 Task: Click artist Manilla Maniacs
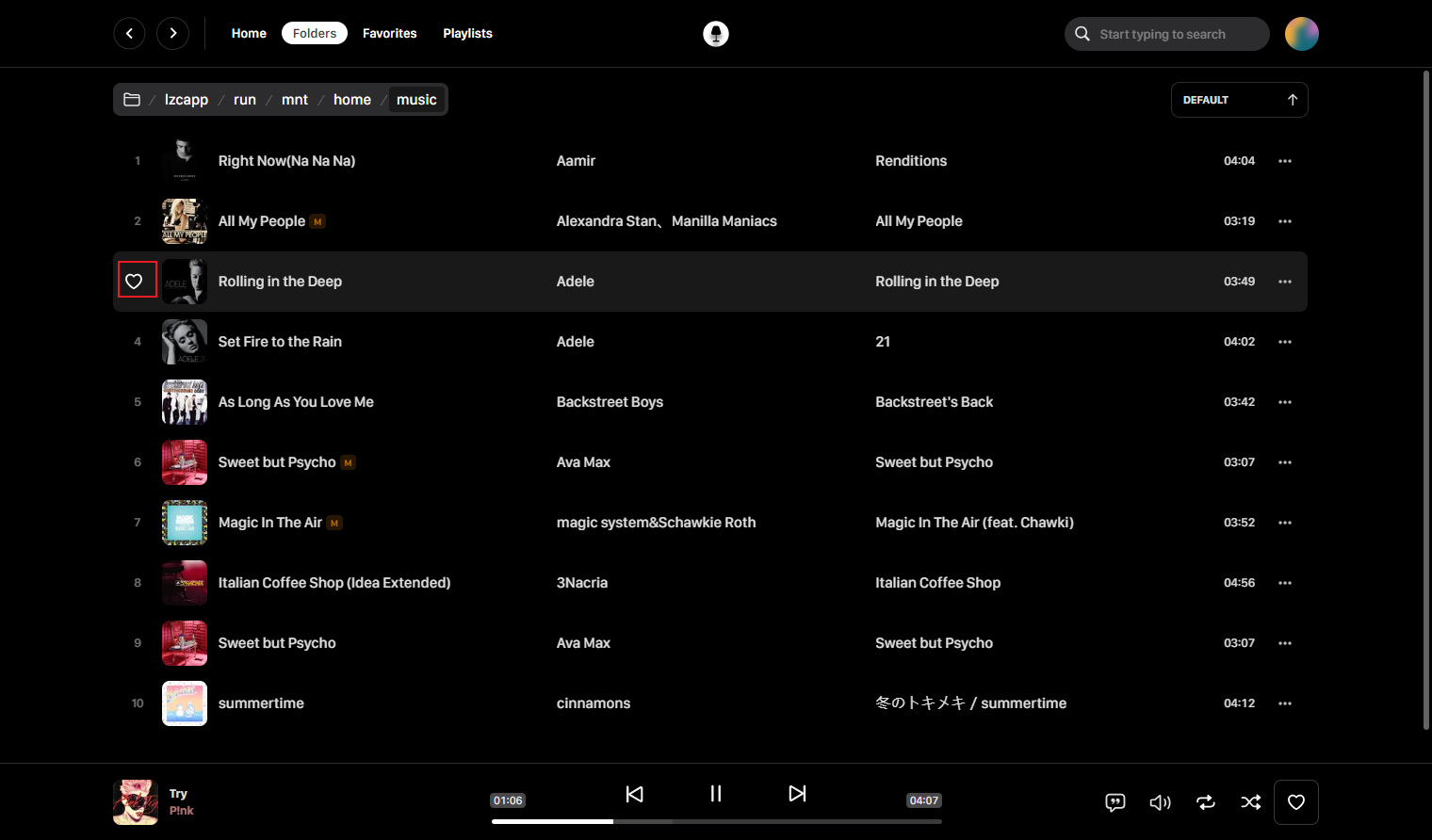pos(724,221)
